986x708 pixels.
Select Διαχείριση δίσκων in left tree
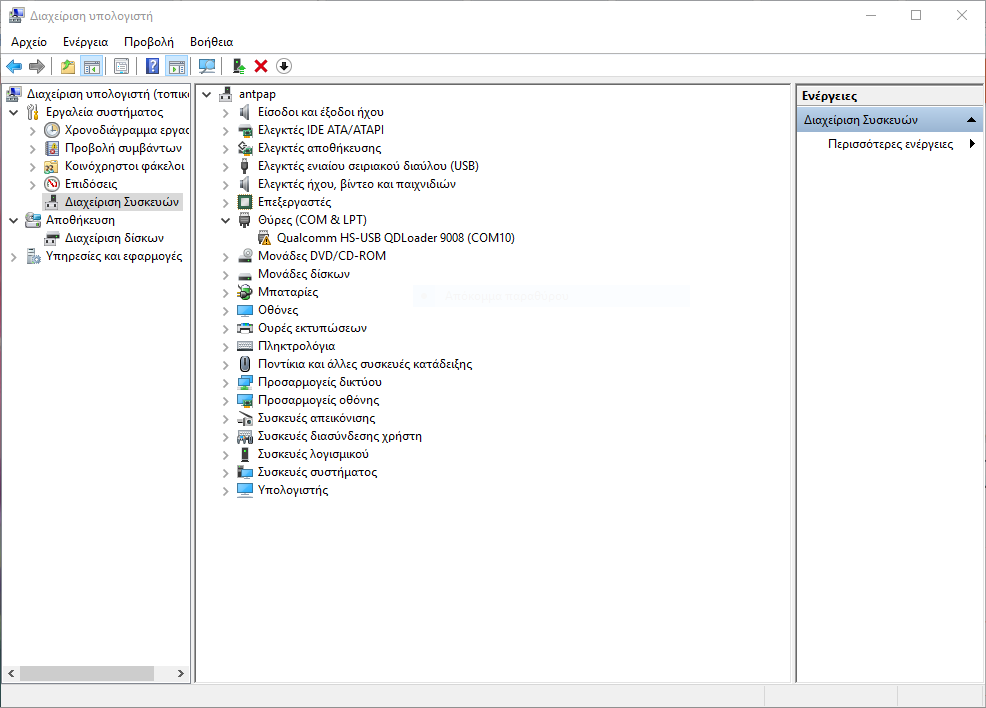[x=114, y=238]
